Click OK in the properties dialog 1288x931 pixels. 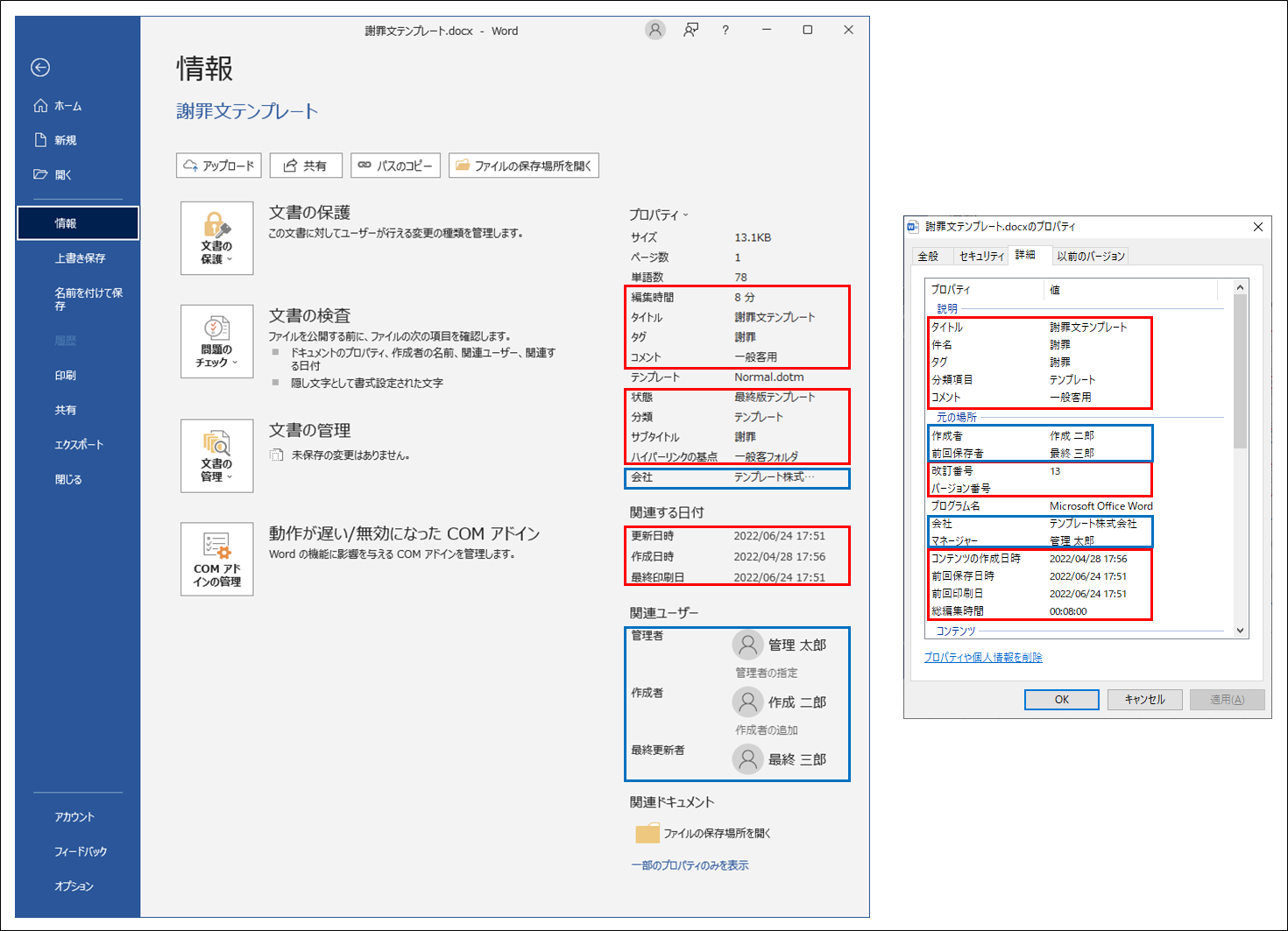pyautogui.click(x=1062, y=700)
